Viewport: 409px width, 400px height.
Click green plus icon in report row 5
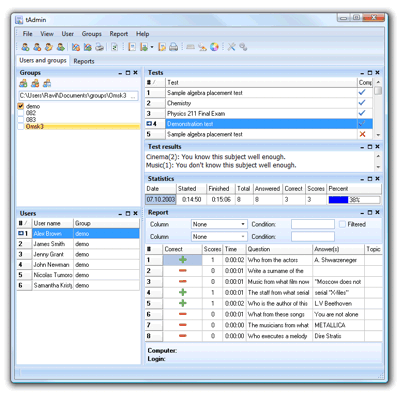(x=183, y=303)
